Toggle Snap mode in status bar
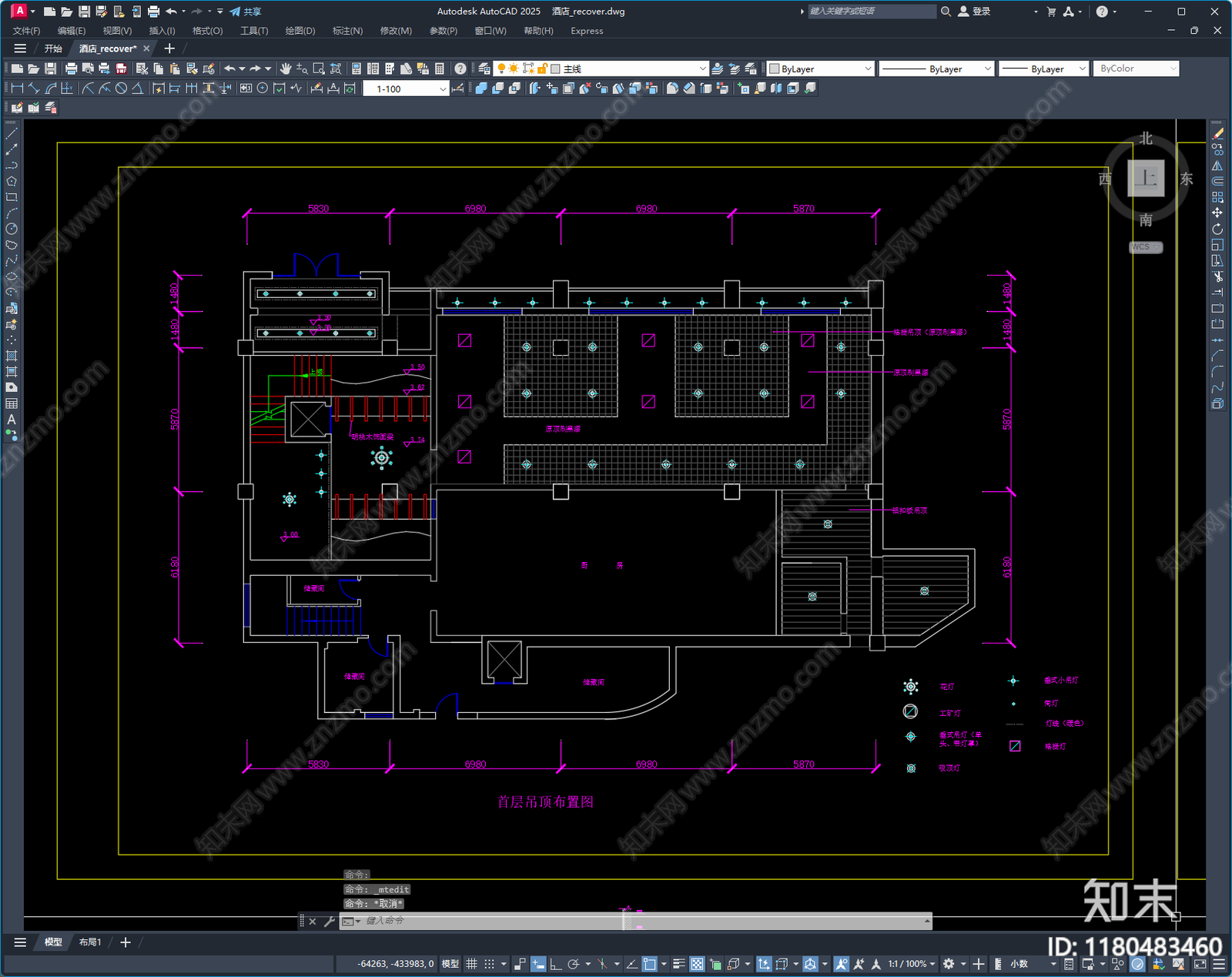 [x=490, y=964]
